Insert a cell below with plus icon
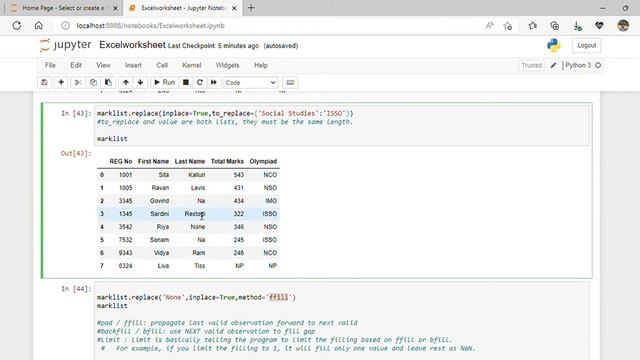 (x=61, y=82)
